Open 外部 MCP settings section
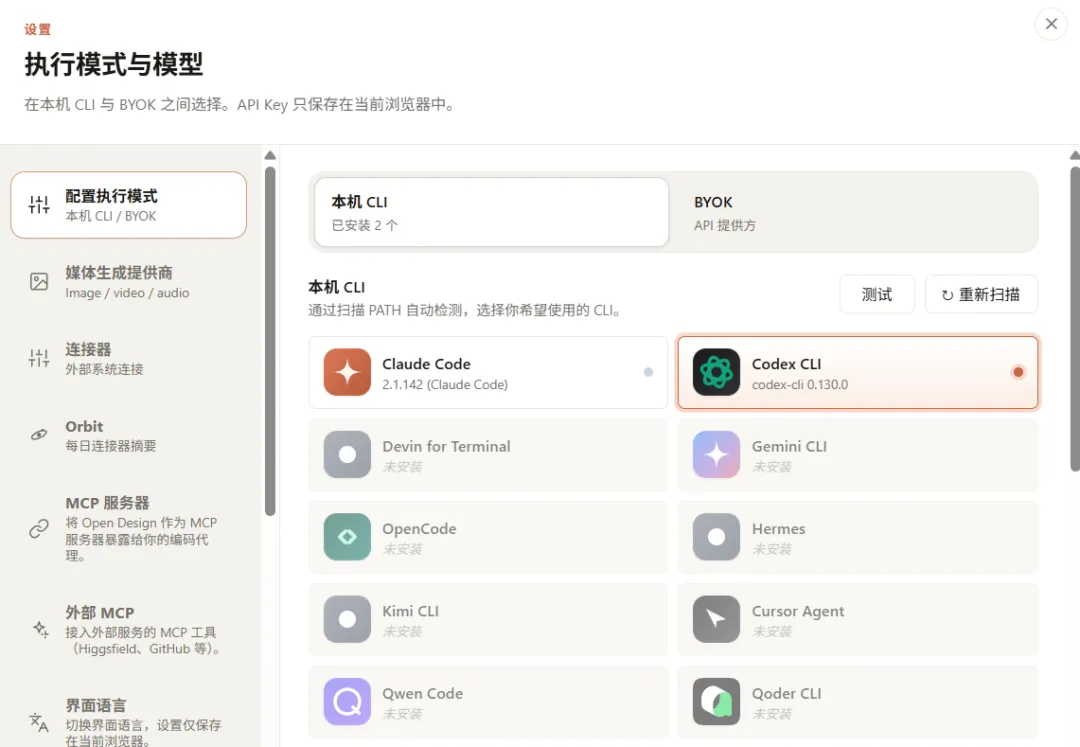The image size is (1080, 747). click(129, 629)
